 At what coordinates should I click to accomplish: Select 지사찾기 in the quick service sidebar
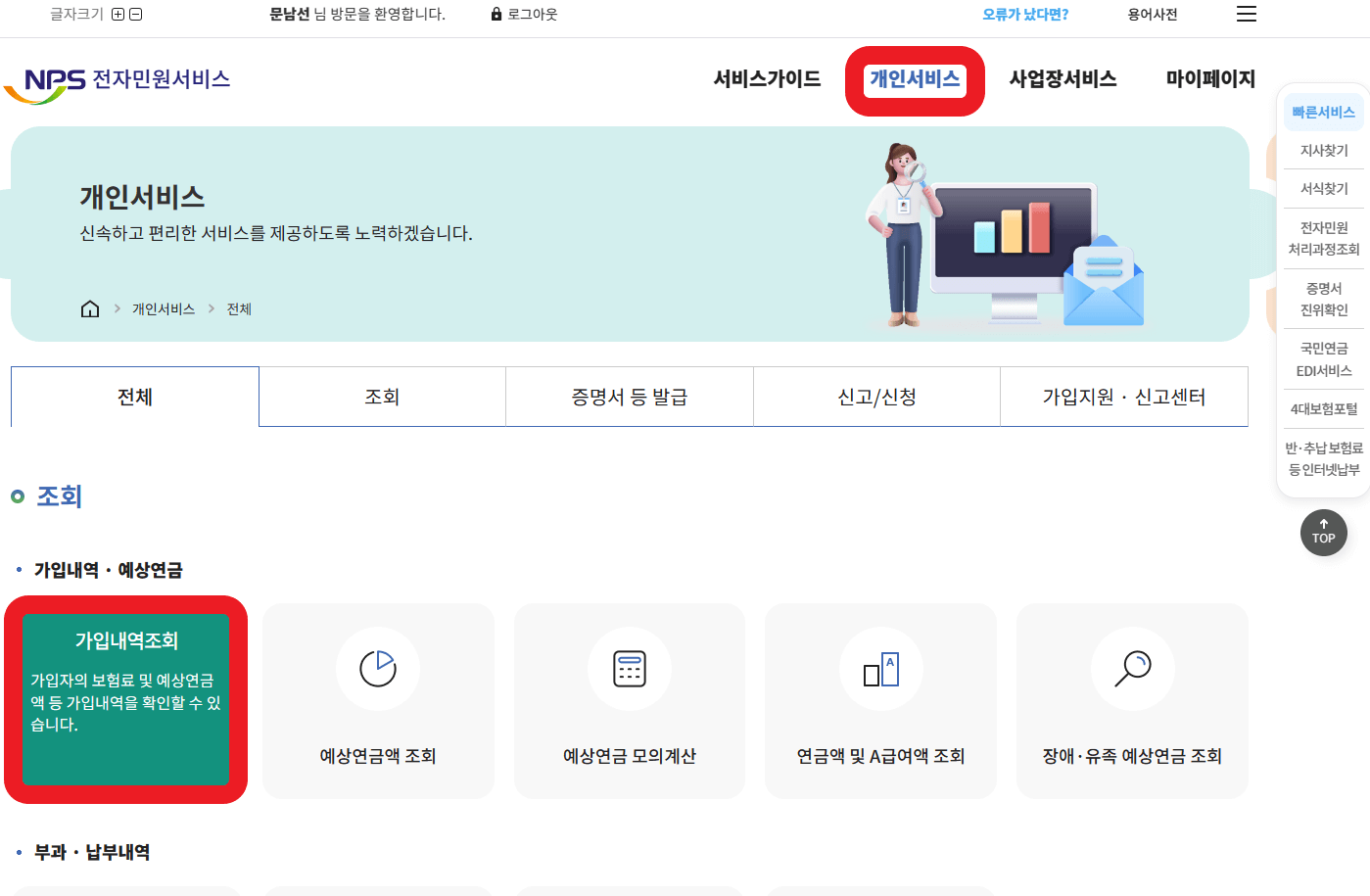[1323, 150]
